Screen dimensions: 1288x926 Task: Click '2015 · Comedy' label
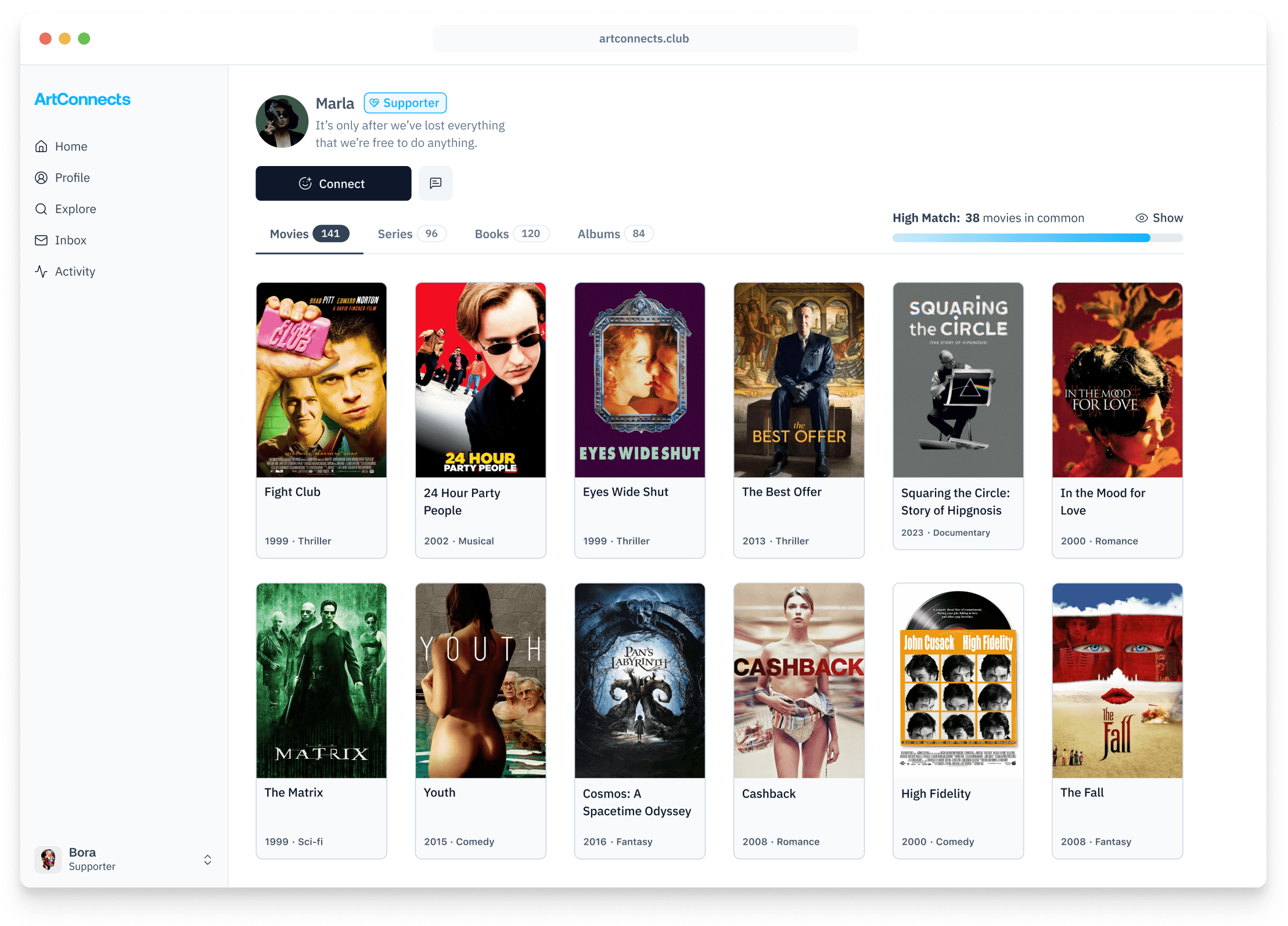pyautogui.click(x=459, y=841)
